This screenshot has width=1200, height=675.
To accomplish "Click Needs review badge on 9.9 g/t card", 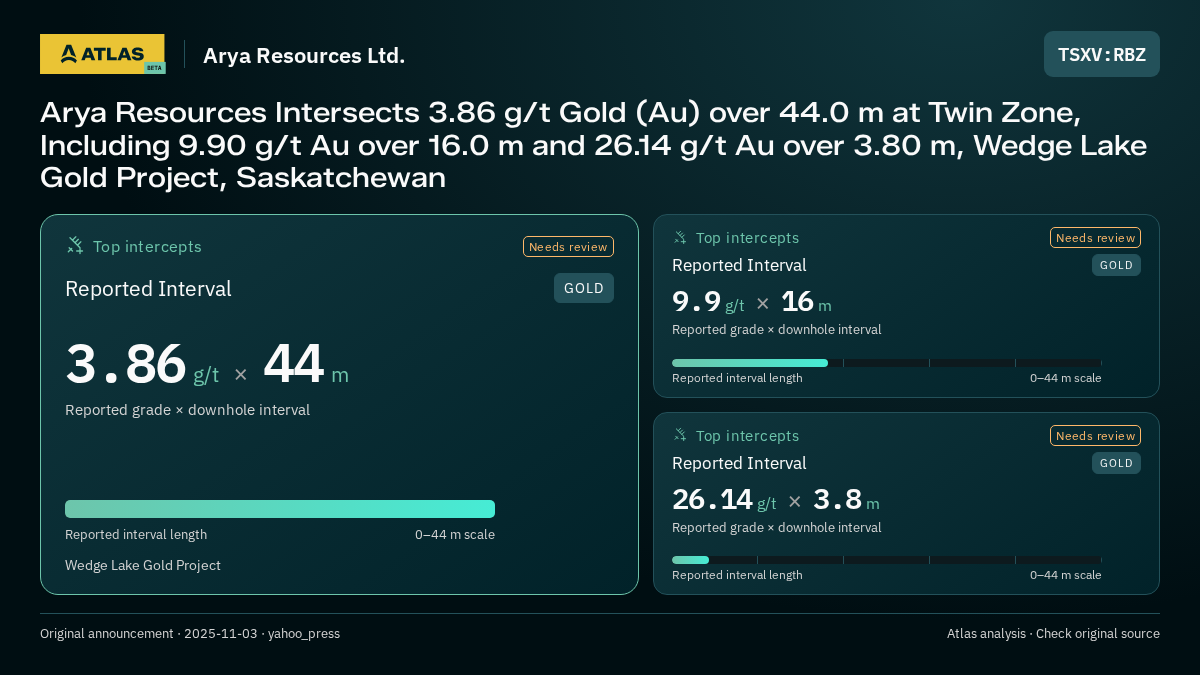I will coord(1095,237).
